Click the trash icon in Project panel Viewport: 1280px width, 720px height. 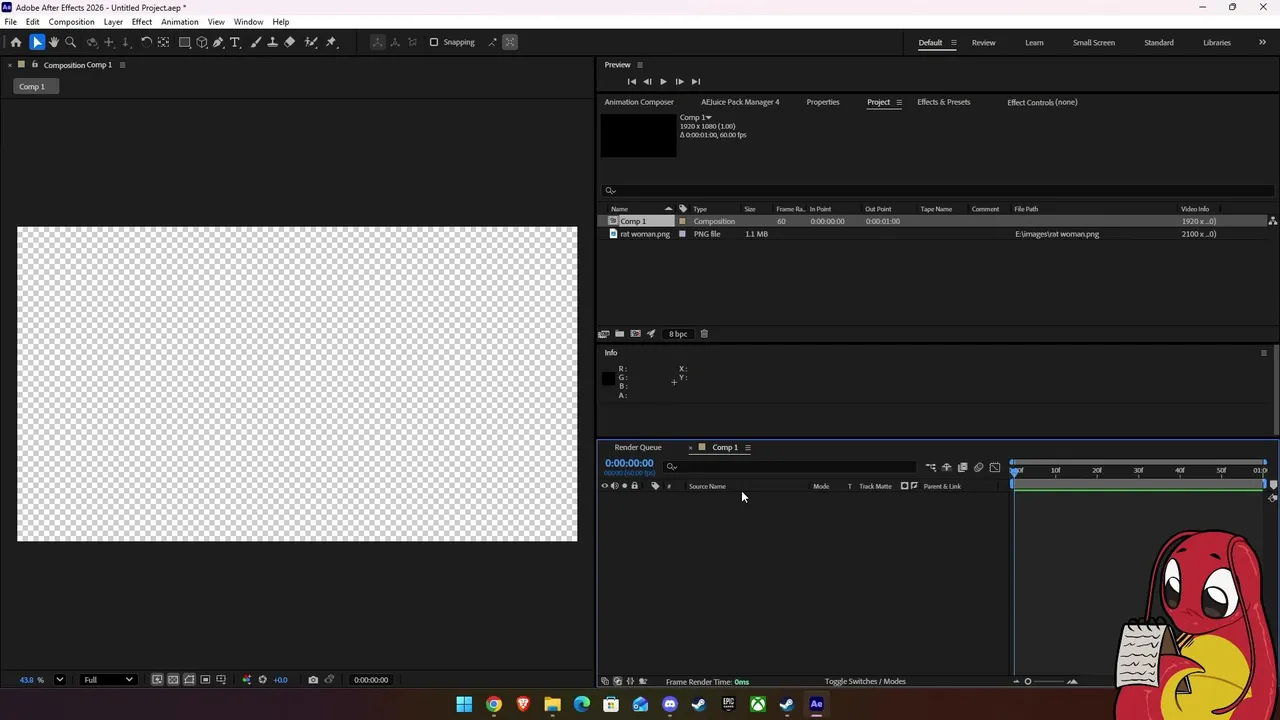pos(704,334)
